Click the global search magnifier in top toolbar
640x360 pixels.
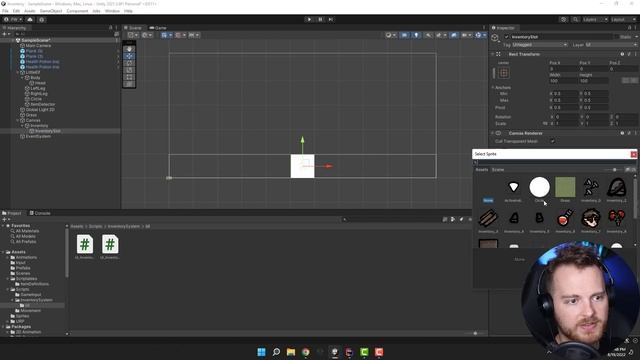click(575, 19)
